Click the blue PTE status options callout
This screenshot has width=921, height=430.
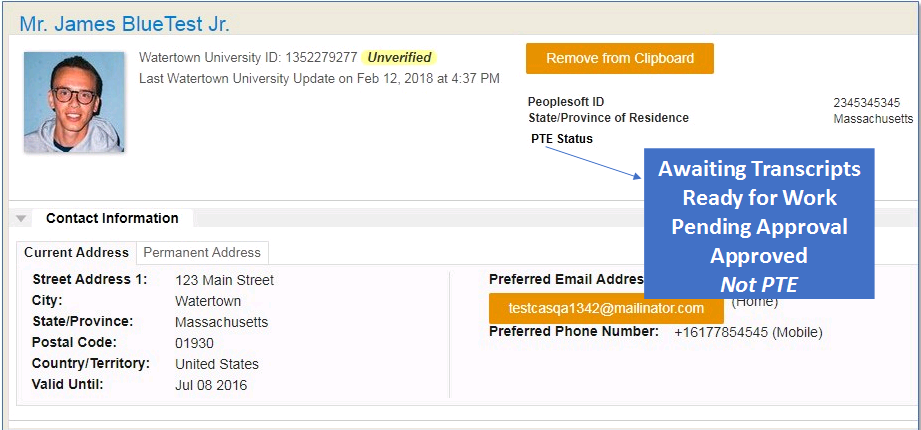point(760,224)
